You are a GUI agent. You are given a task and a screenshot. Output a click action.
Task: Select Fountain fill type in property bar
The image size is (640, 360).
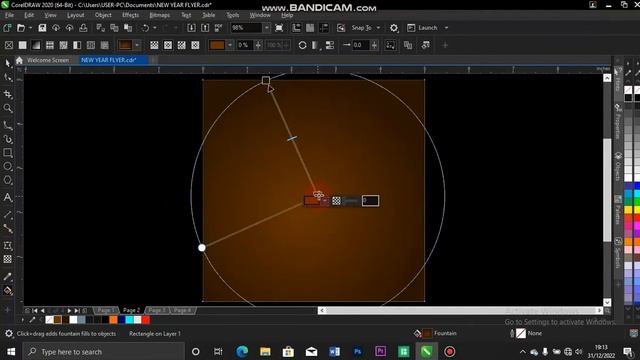click(36, 45)
